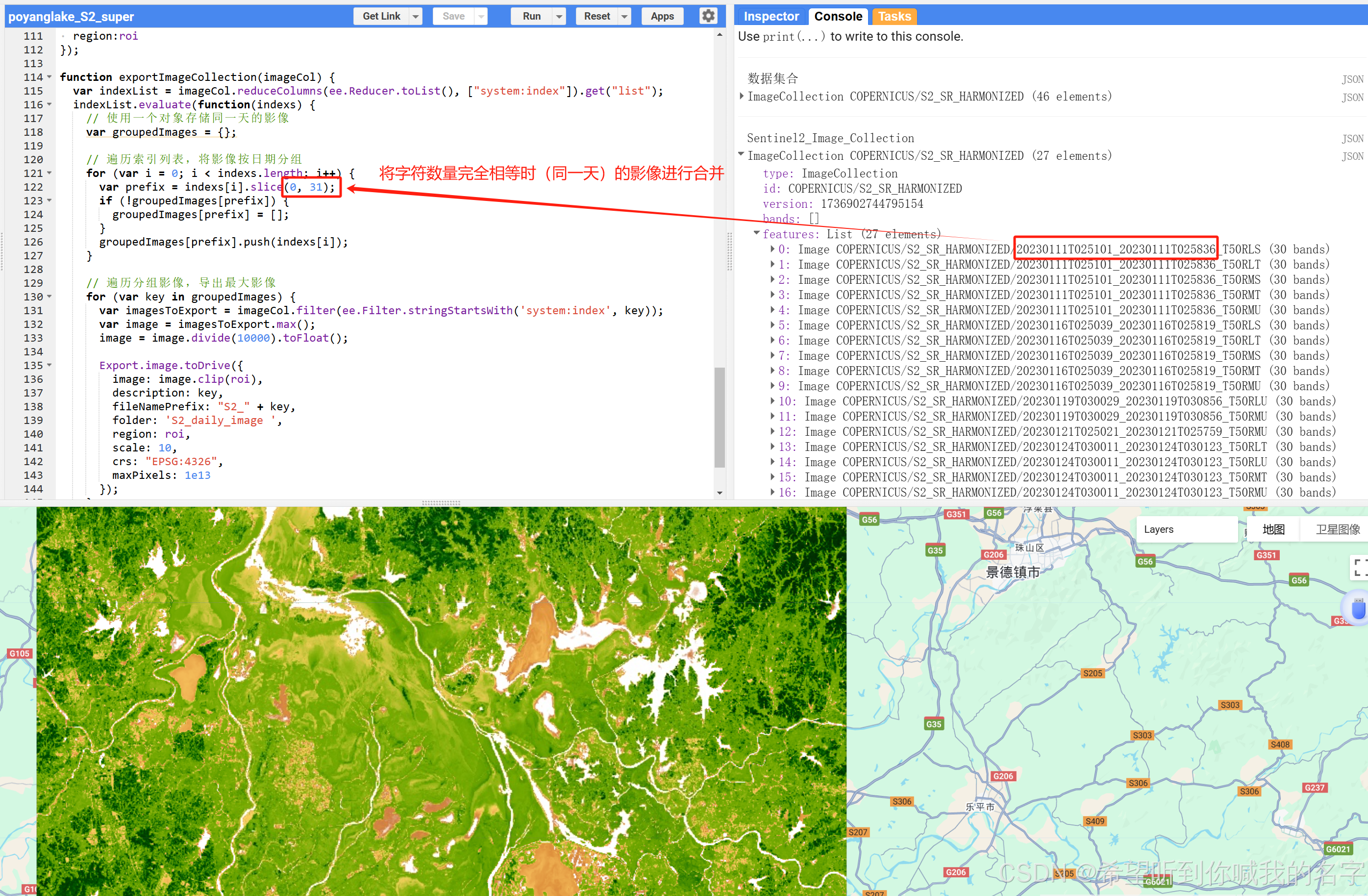Click the Apps button
Viewport: 1368px width, 896px height.
(x=662, y=16)
